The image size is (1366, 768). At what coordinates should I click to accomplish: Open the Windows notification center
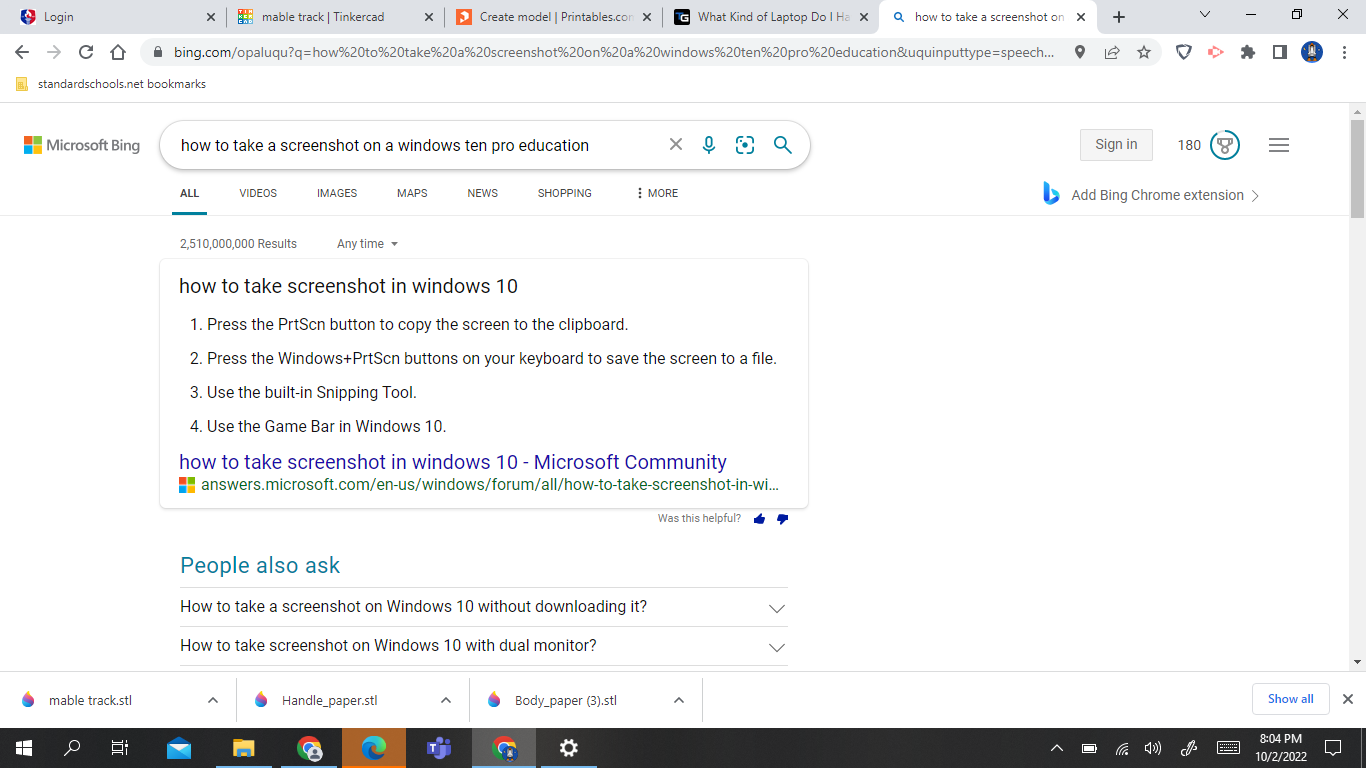click(1332, 748)
